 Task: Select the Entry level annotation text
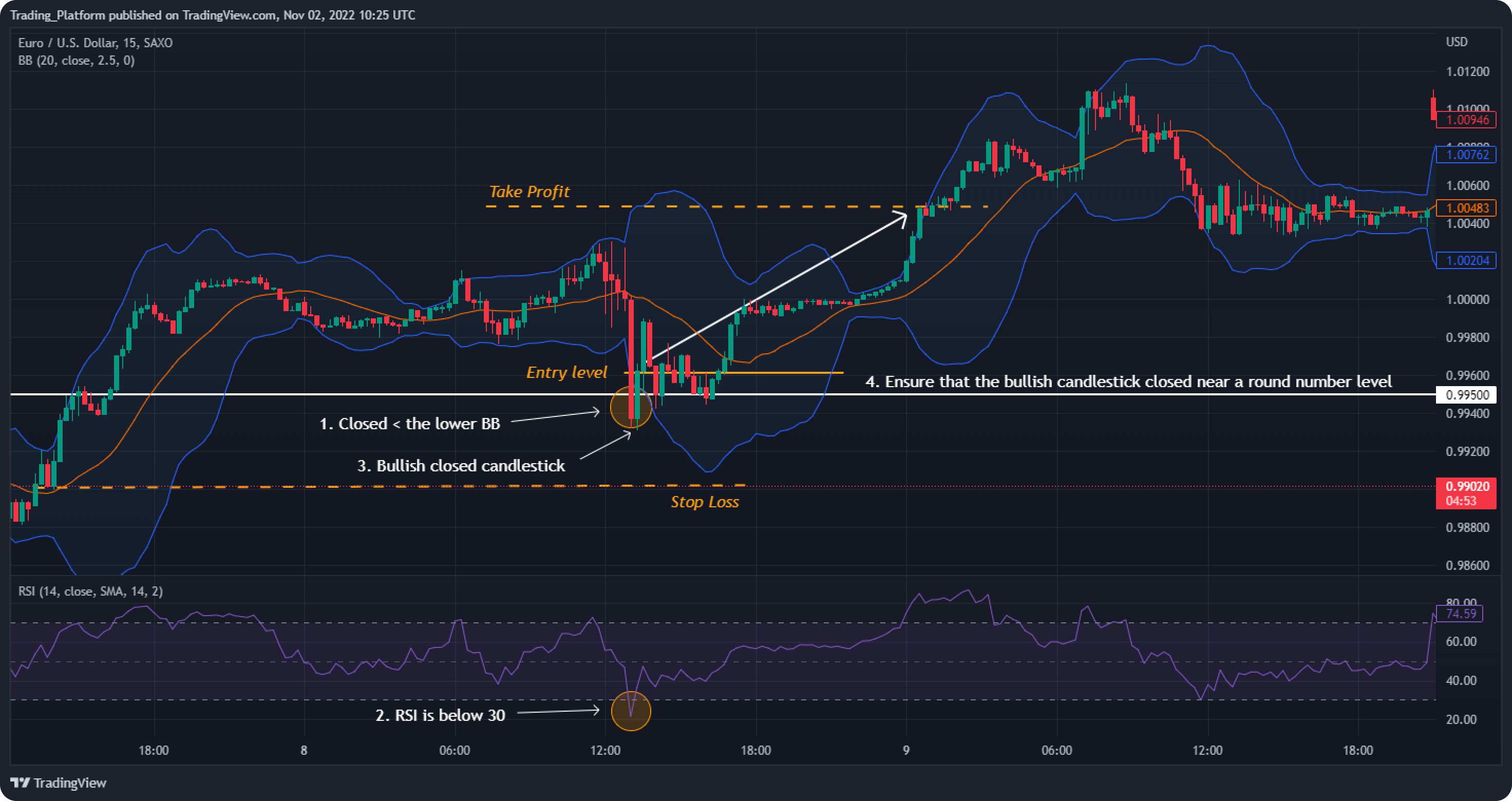coord(567,372)
